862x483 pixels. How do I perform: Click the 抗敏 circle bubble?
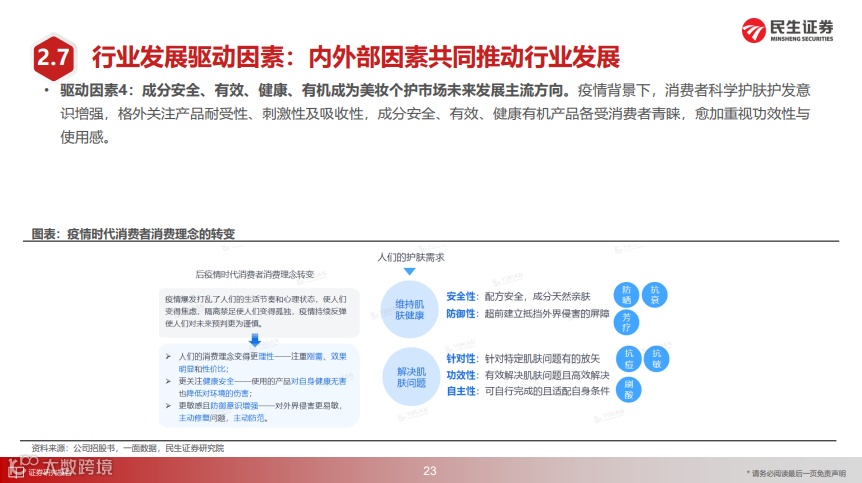[x=656, y=359]
